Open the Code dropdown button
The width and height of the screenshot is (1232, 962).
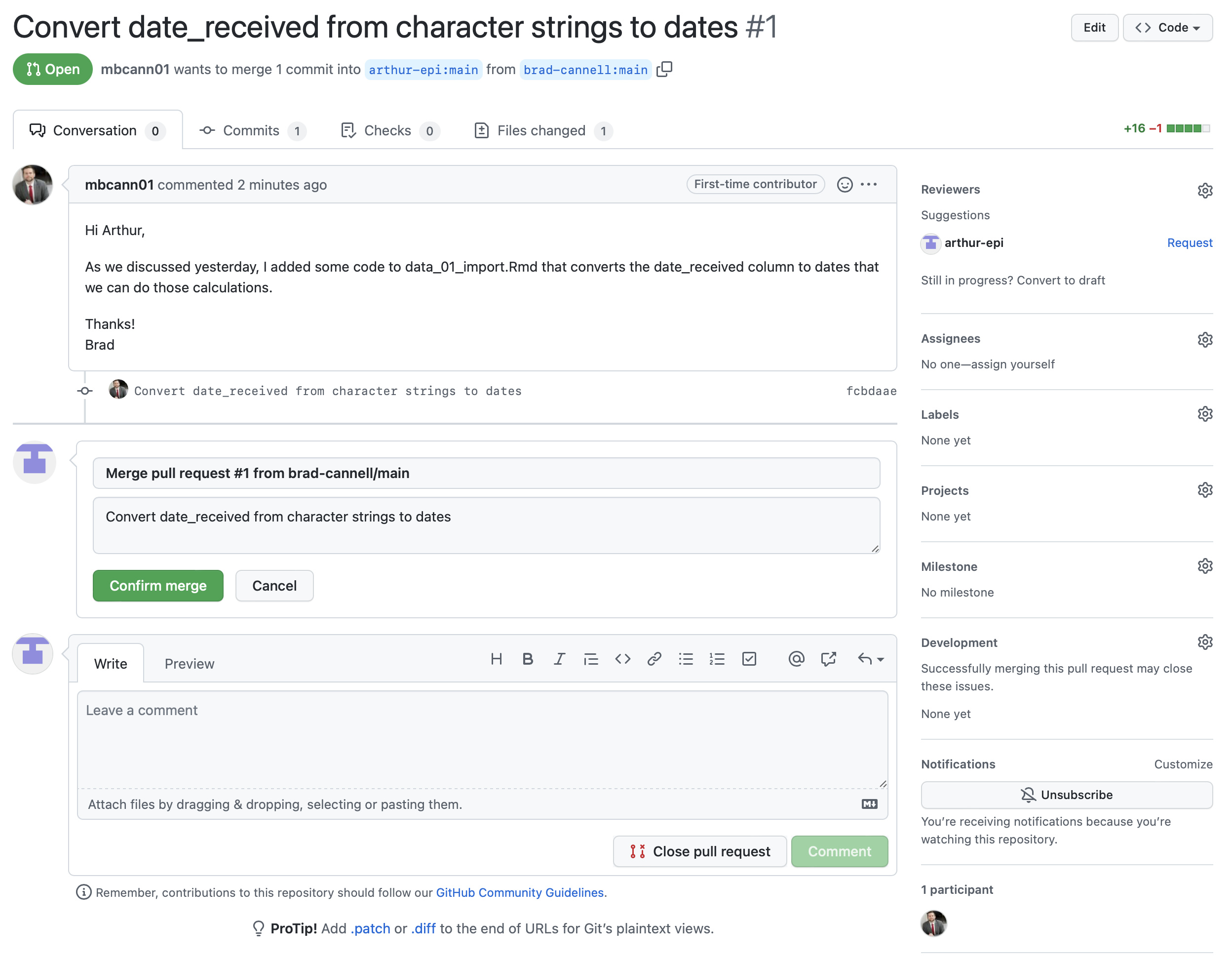[x=1168, y=28]
